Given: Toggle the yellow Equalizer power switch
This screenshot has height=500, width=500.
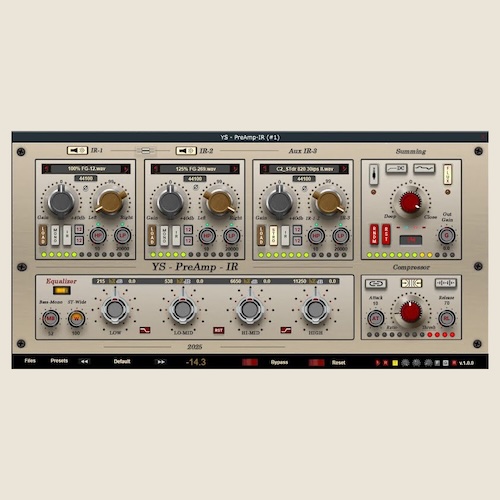Looking at the screenshot, I should click(x=61, y=290).
